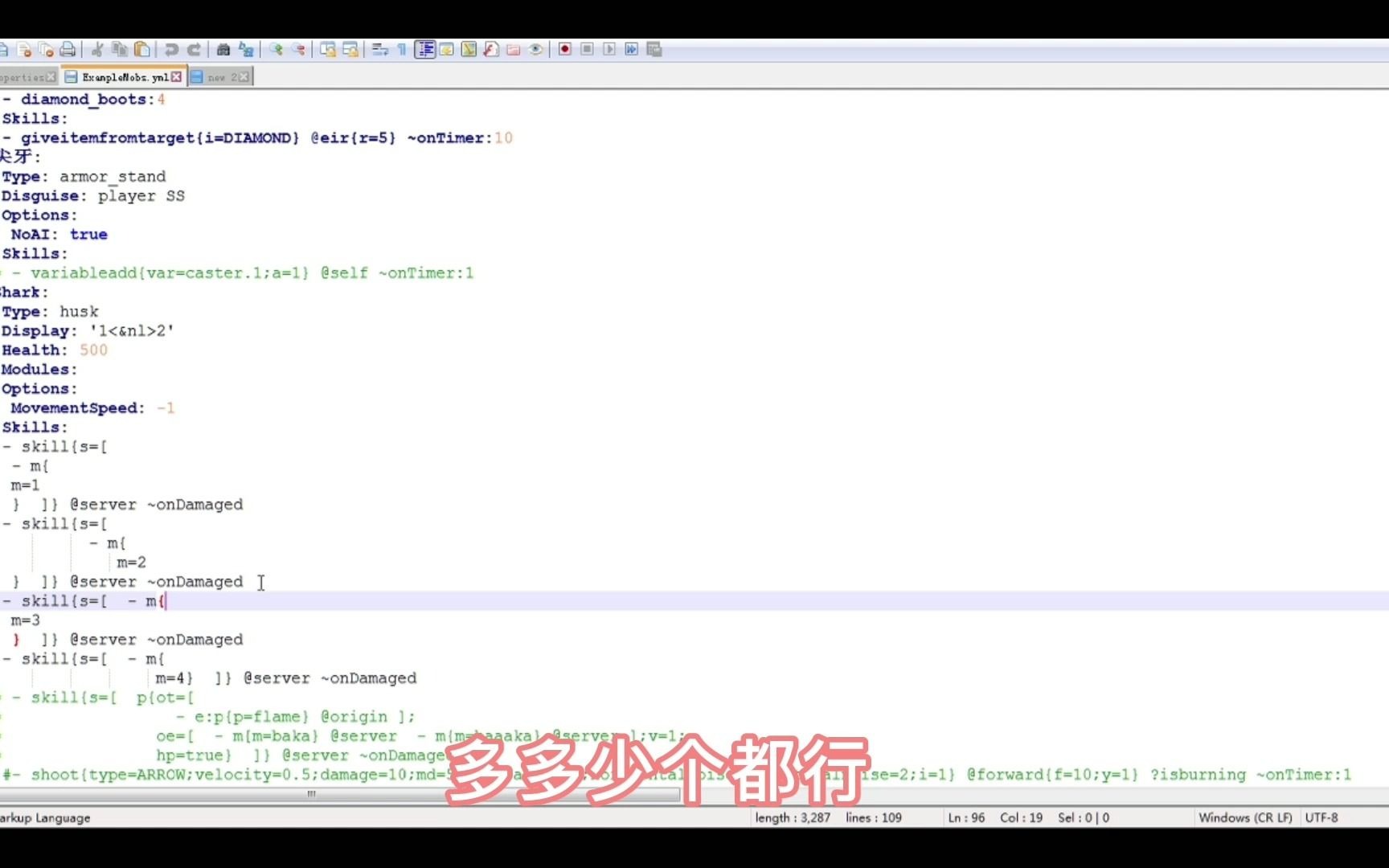Open the Replace dialog icon
This screenshot has width=1389, height=868.
[x=246, y=50]
